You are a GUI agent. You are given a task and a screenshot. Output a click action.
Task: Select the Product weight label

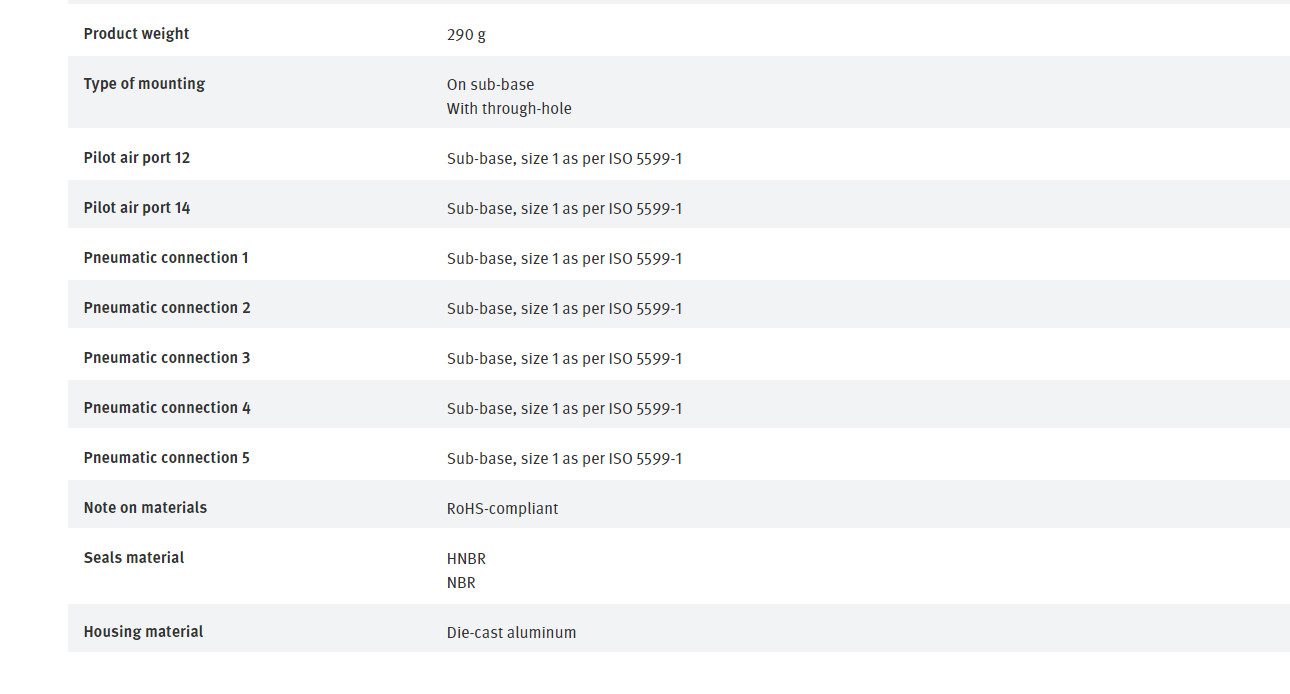click(x=136, y=34)
